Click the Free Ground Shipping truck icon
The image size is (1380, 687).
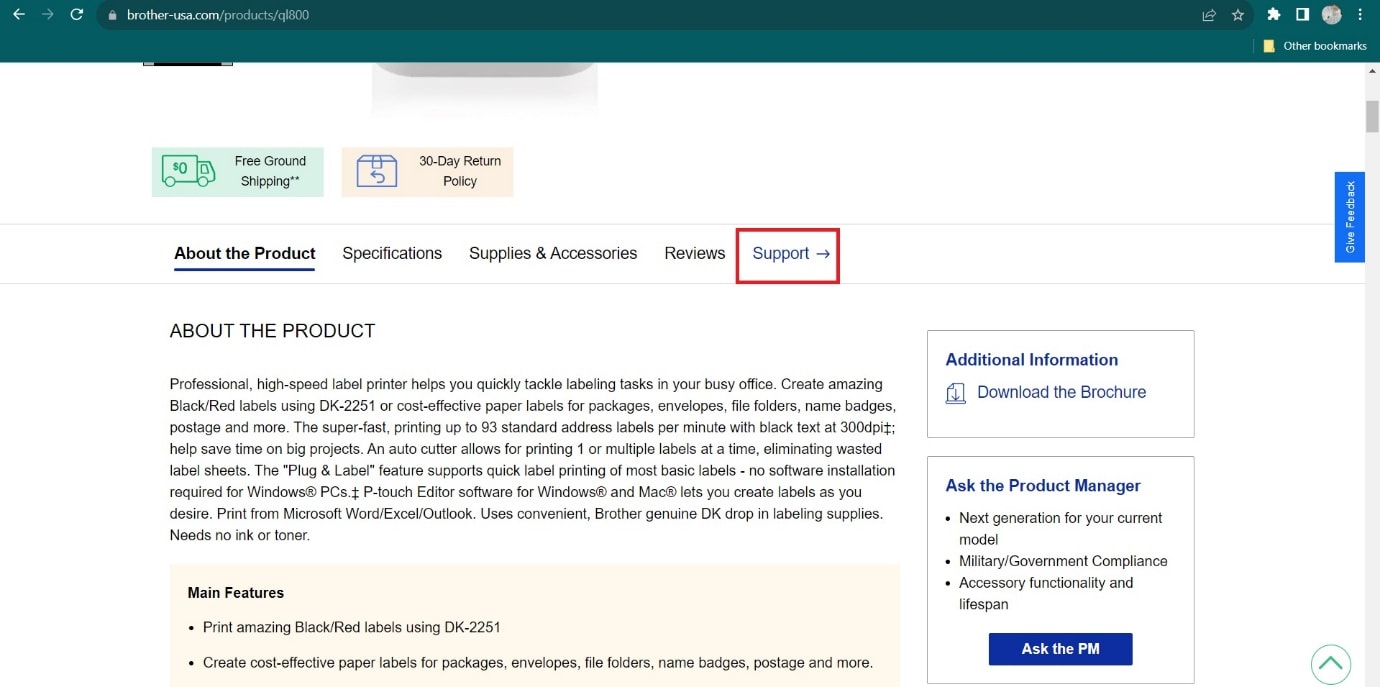[186, 171]
